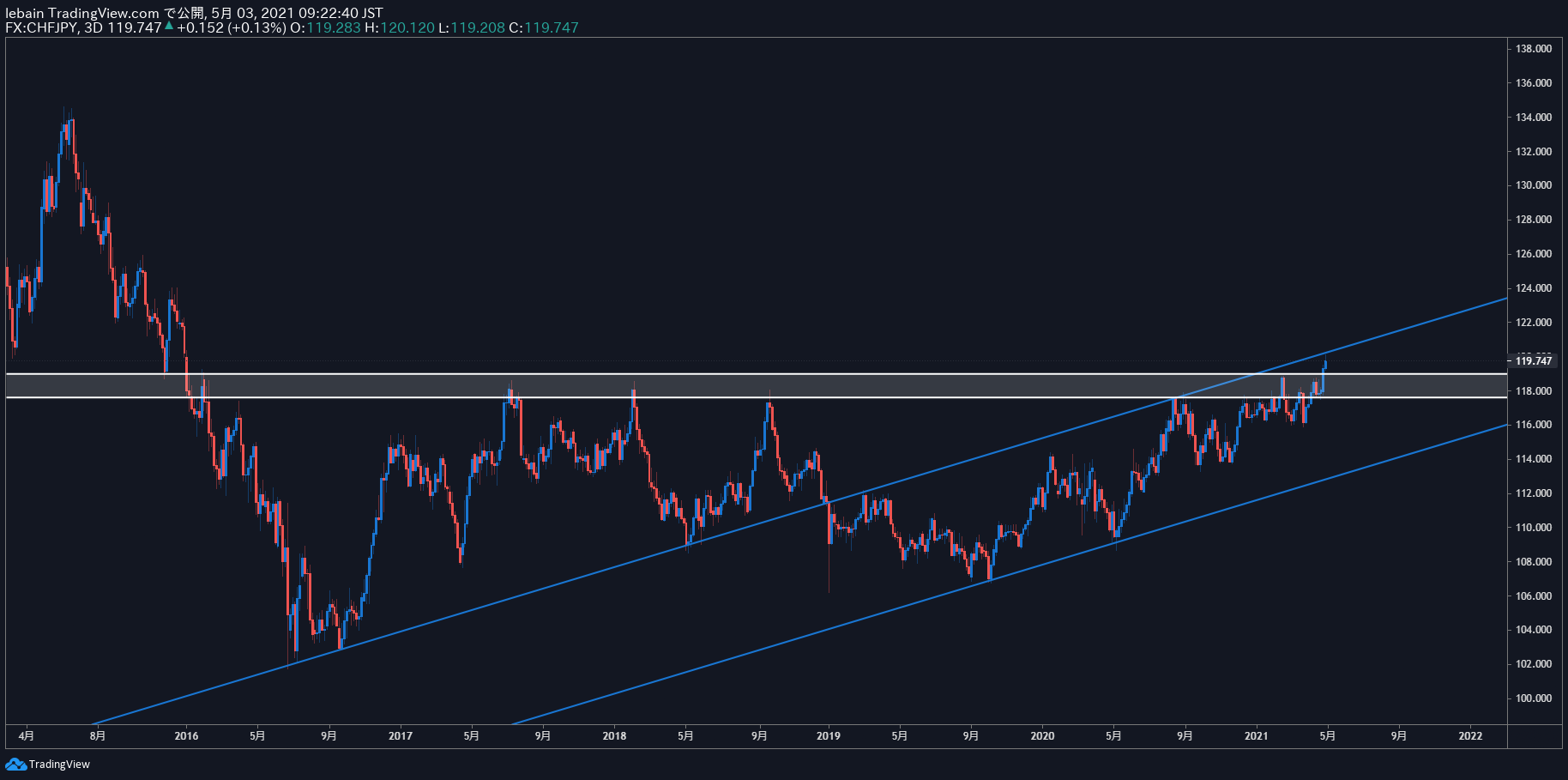Click the 2021 label on time axis
The width and height of the screenshot is (1568, 780).
coord(1256,735)
